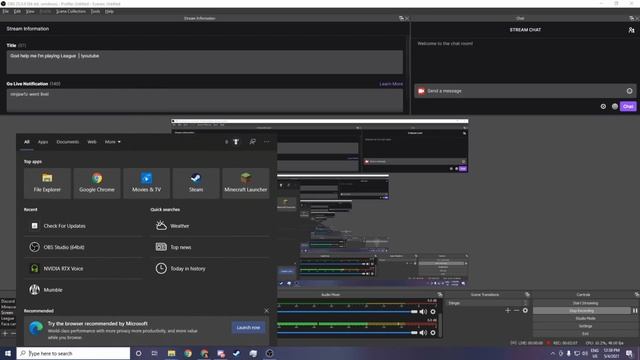This screenshot has width=640, height=360.
Task: Remove scene transition with minus icon
Action: tap(516, 311)
